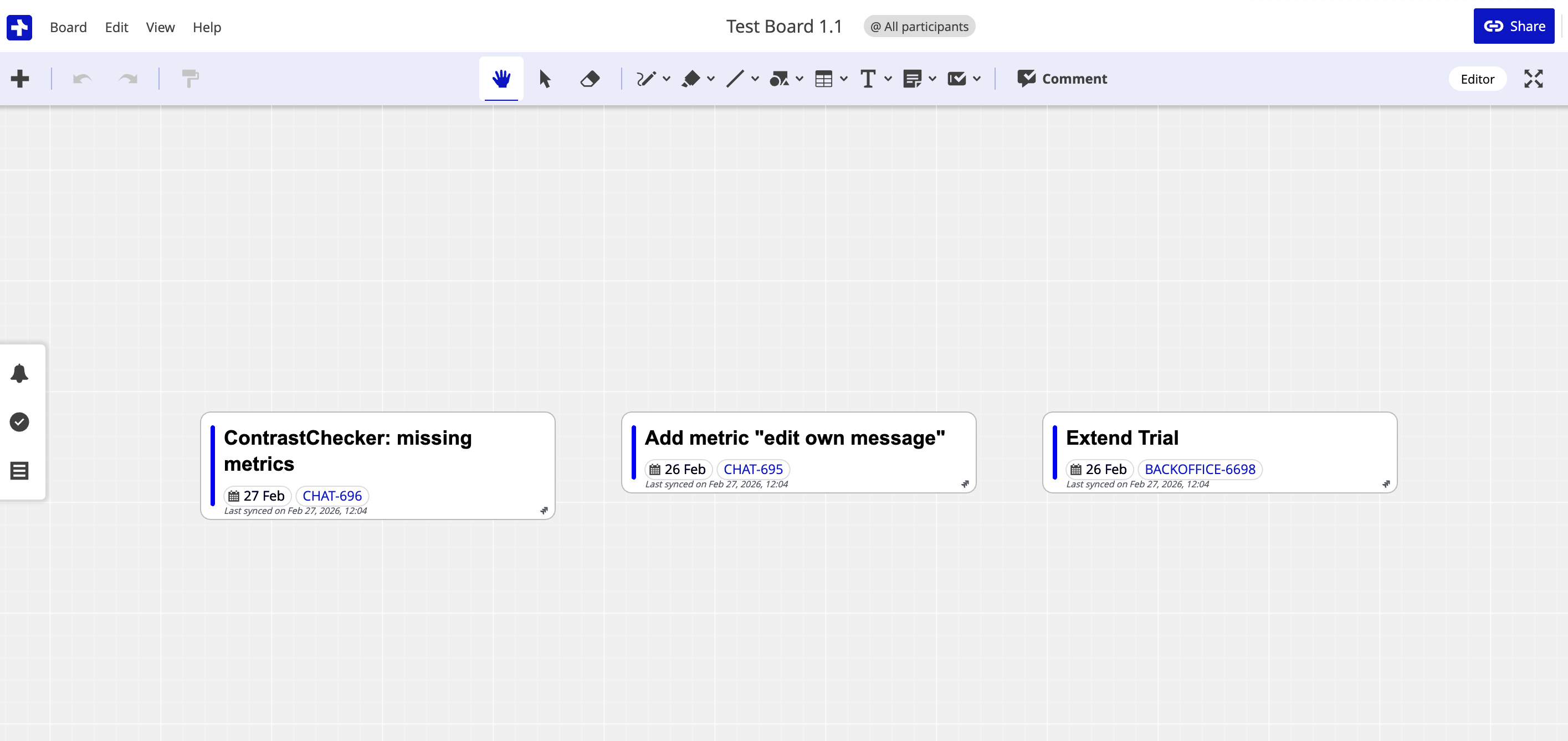Open the Board menu
Image resolution: width=1568 pixels, height=741 pixels.
68,27
